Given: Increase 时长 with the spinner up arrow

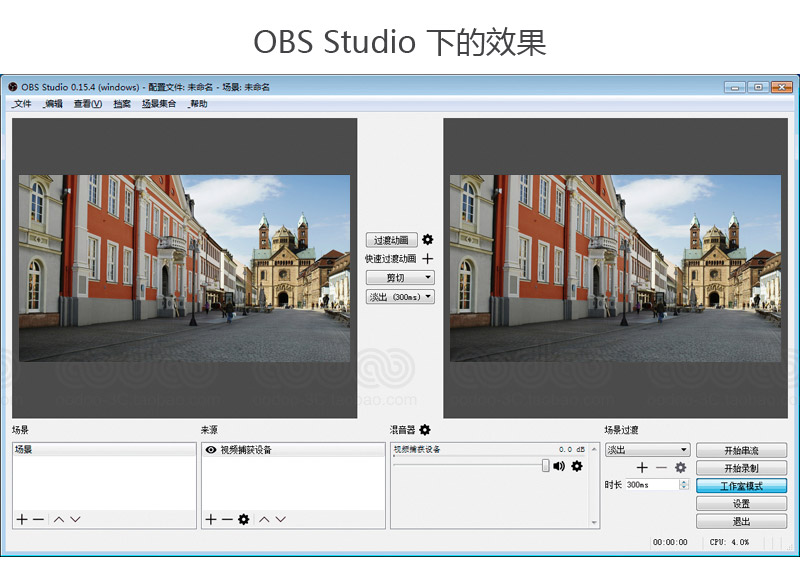Looking at the screenshot, I should pyautogui.click(x=684, y=482).
